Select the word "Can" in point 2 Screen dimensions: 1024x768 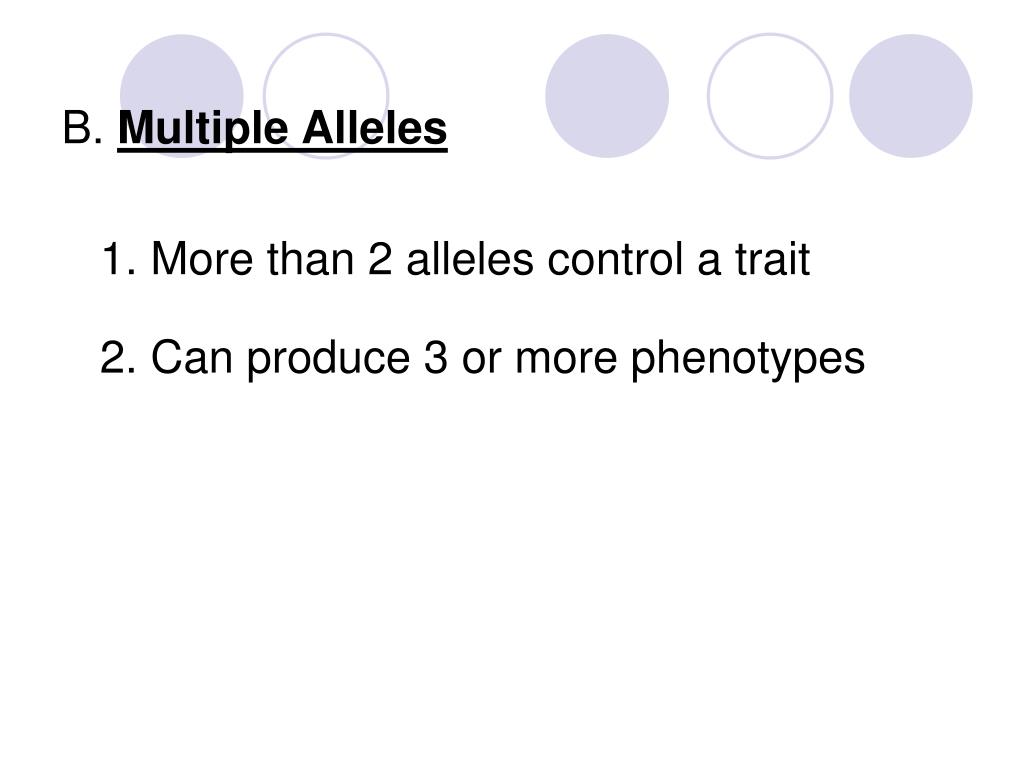point(192,357)
